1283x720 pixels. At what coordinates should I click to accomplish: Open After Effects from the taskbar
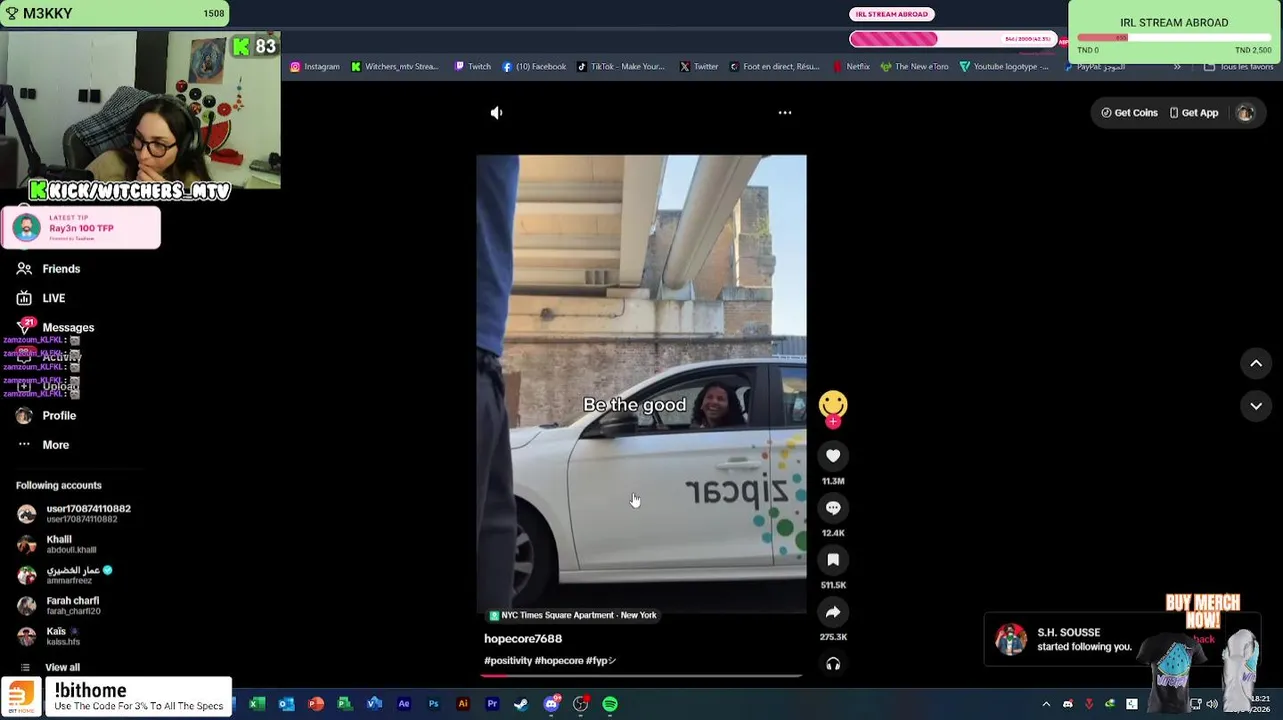[404, 704]
